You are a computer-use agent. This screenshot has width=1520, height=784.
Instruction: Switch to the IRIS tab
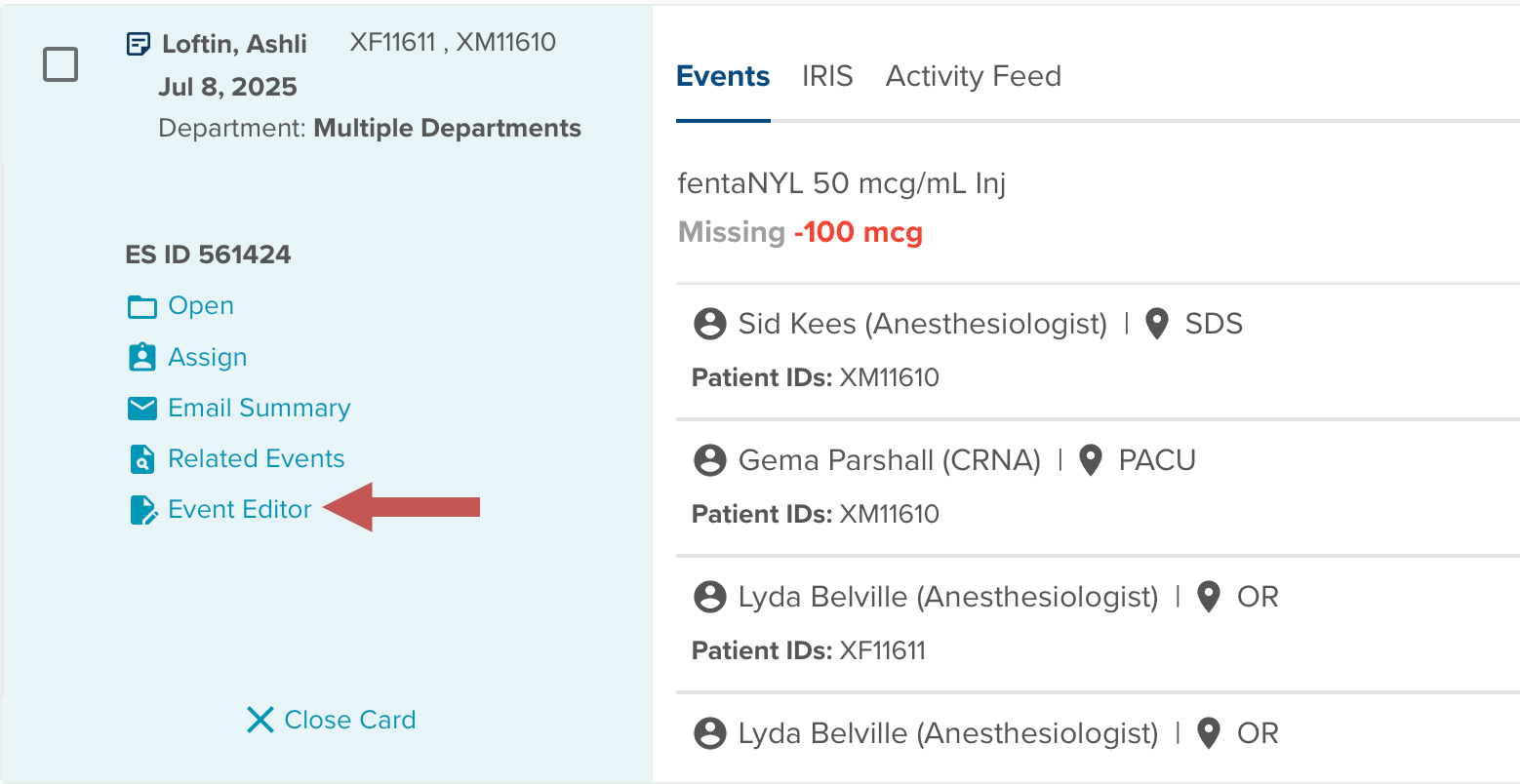tap(827, 76)
